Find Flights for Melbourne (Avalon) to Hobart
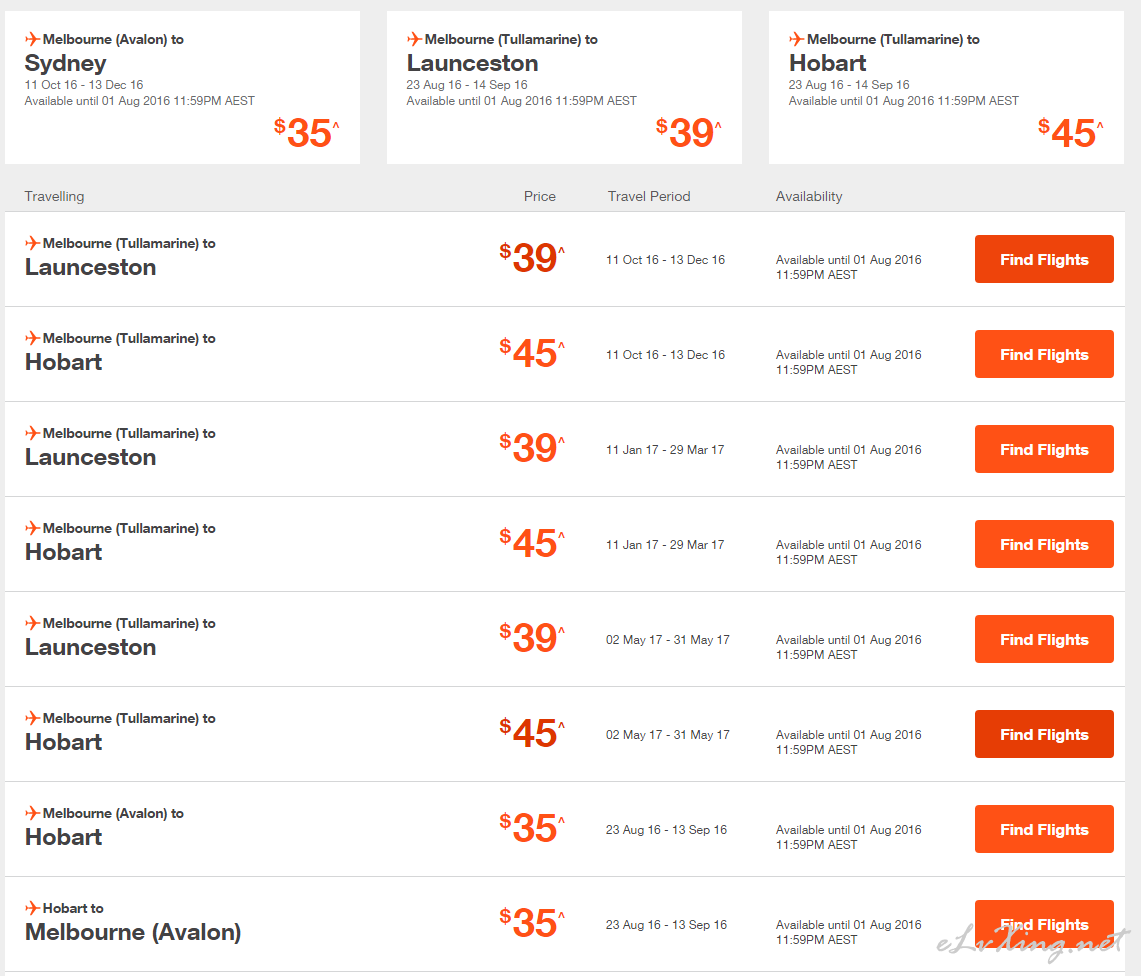Screen dimensions: 1141x976 tap(1044, 829)
